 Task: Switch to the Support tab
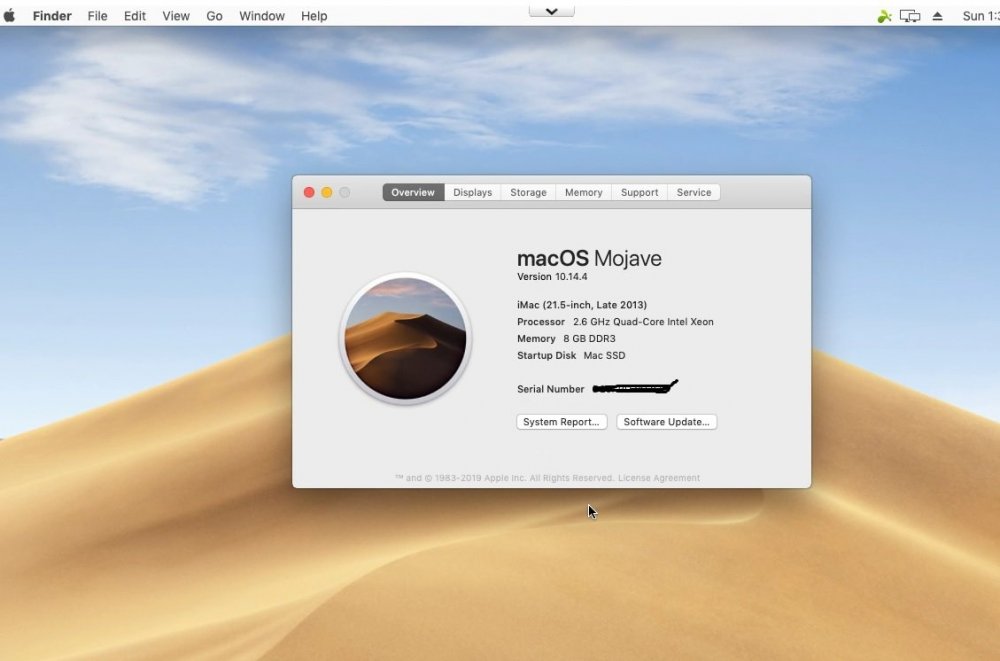(x=639, y=192)
